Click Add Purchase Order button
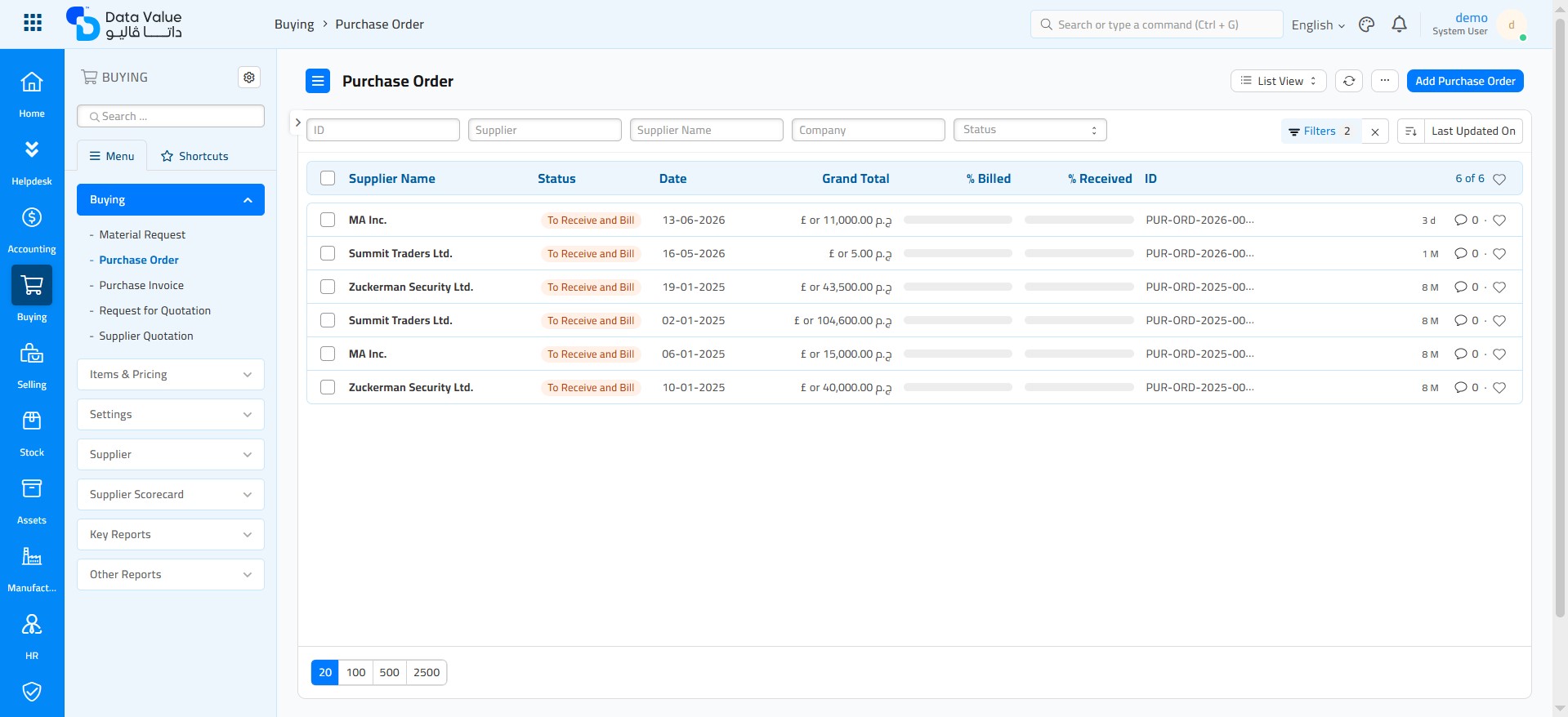 tap(1465, 81)
